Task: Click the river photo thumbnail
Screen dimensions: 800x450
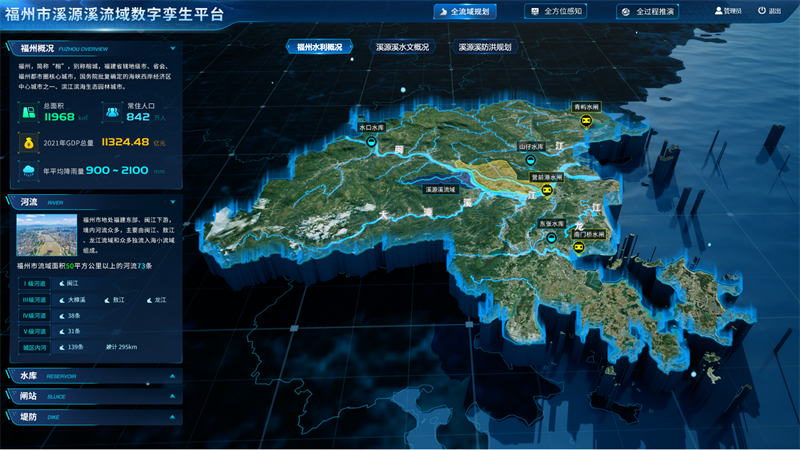Action: click(46, 234)
